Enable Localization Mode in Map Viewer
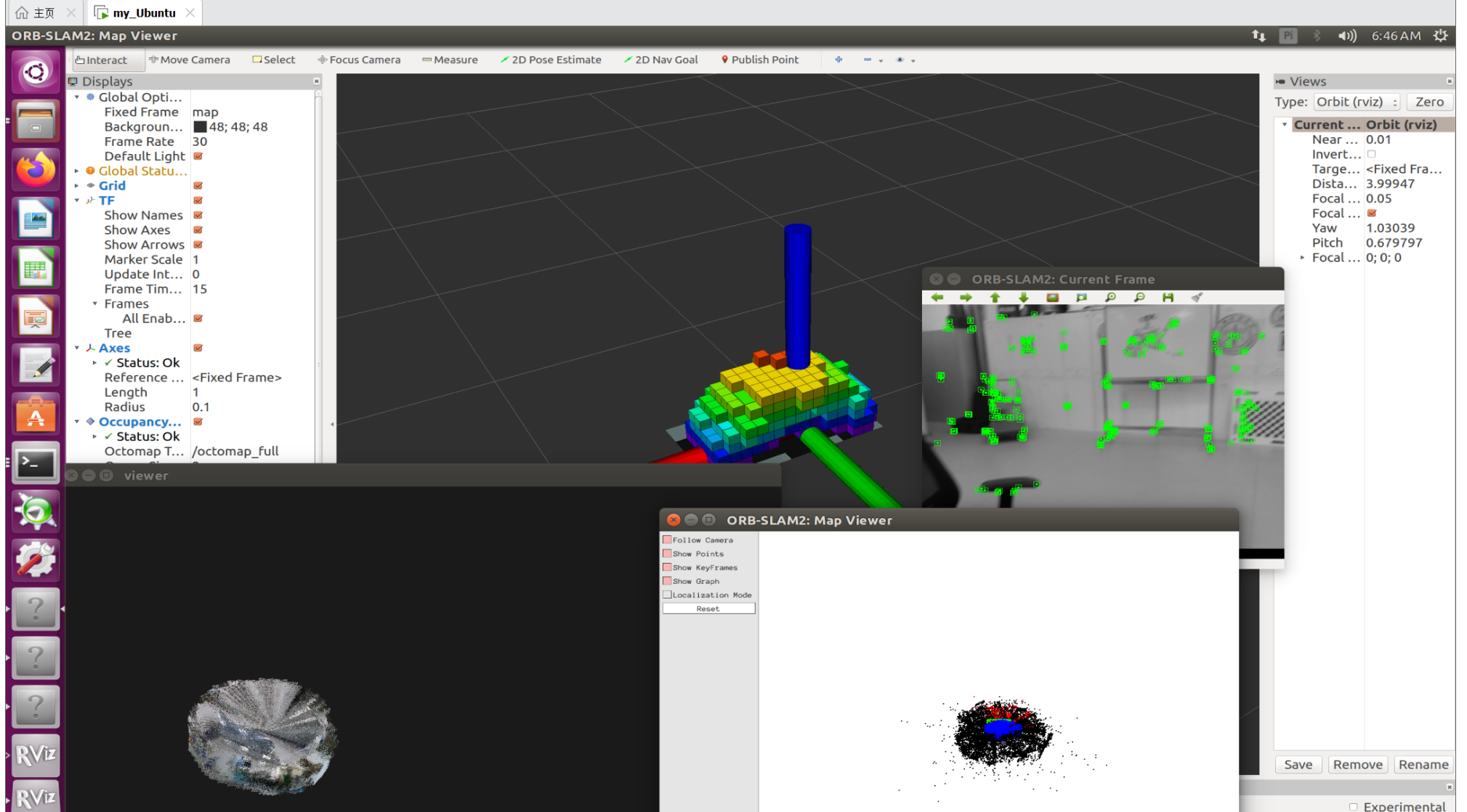Image resolution: width=1467 pixels, height=812 pixels. [x=667, y=594]
